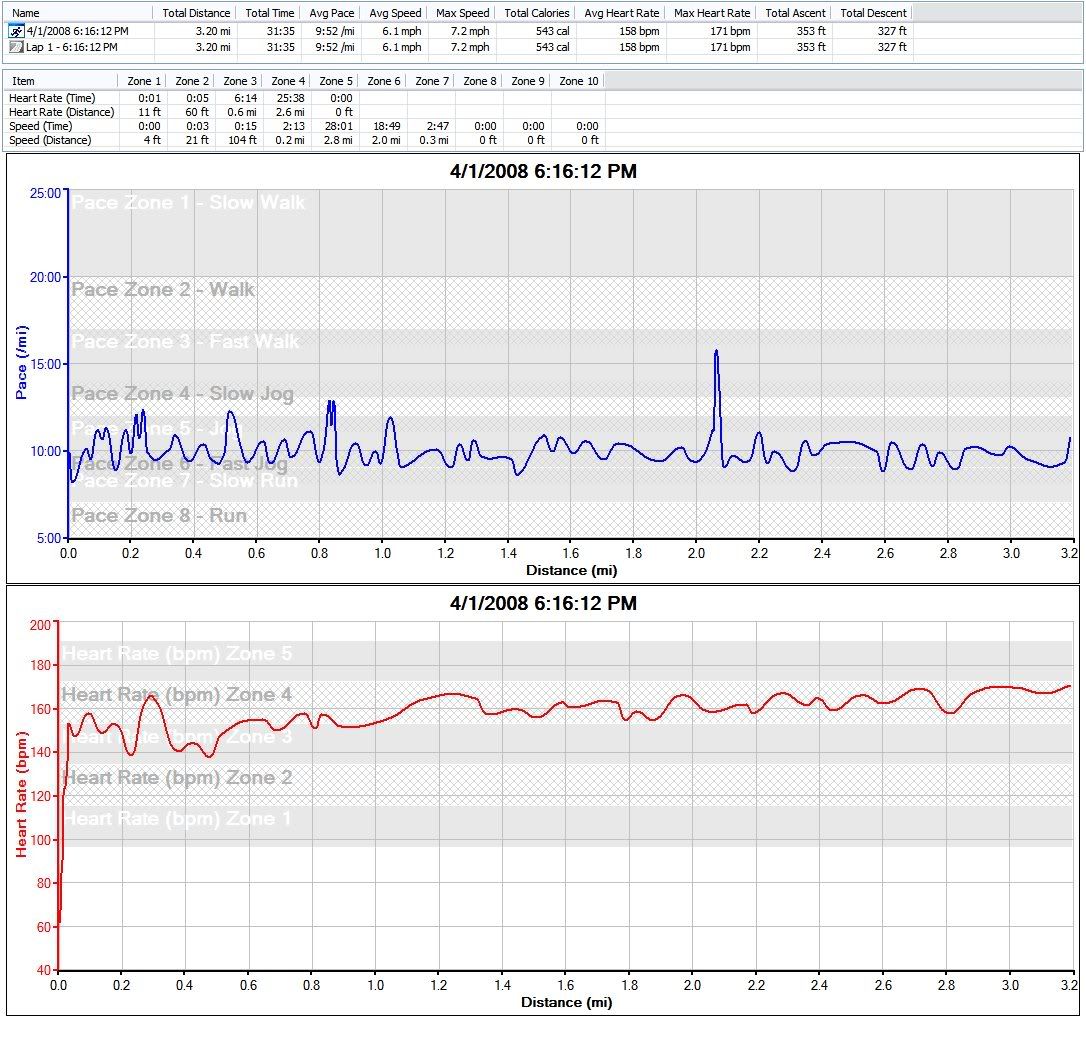Click the Lap 1 row icon

(16, 47)
